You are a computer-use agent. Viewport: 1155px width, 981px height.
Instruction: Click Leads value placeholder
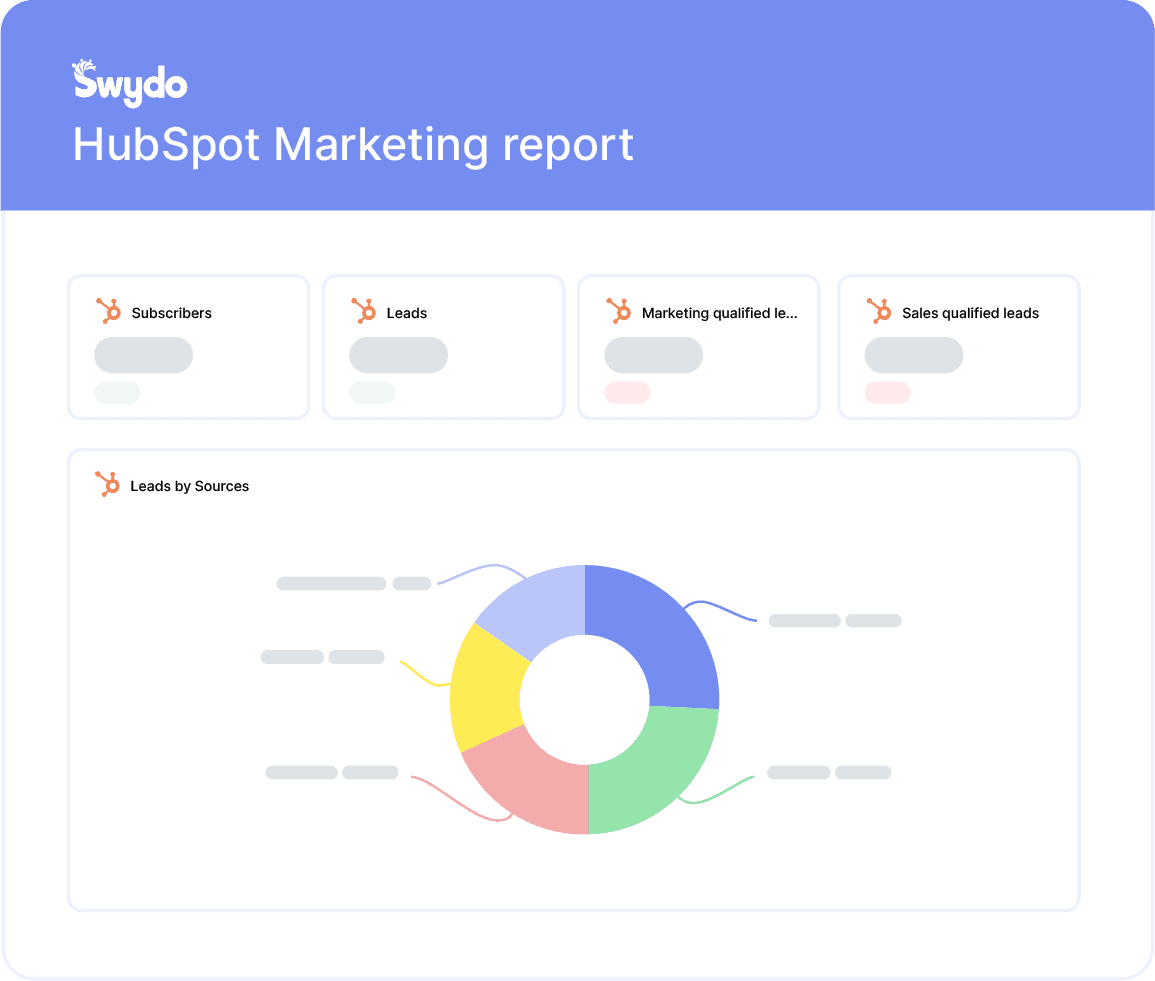399,355
